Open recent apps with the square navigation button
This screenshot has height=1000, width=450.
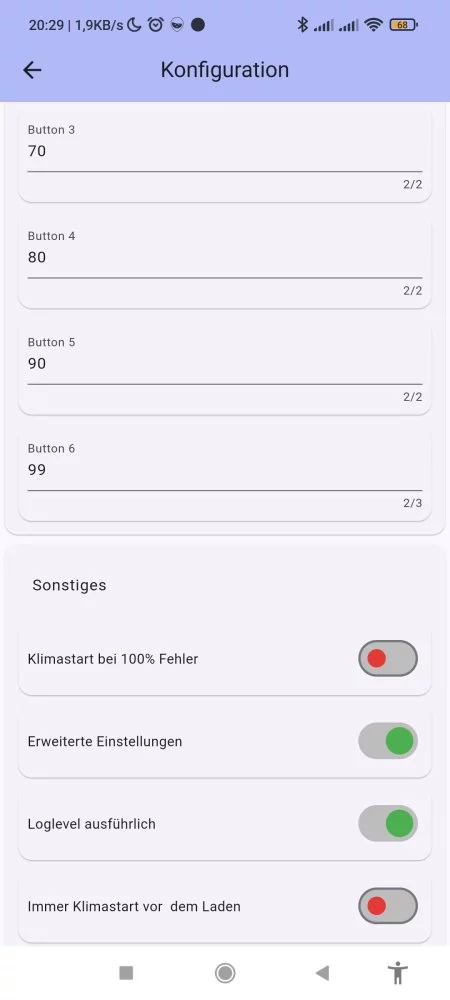click(x=126, y=973)
